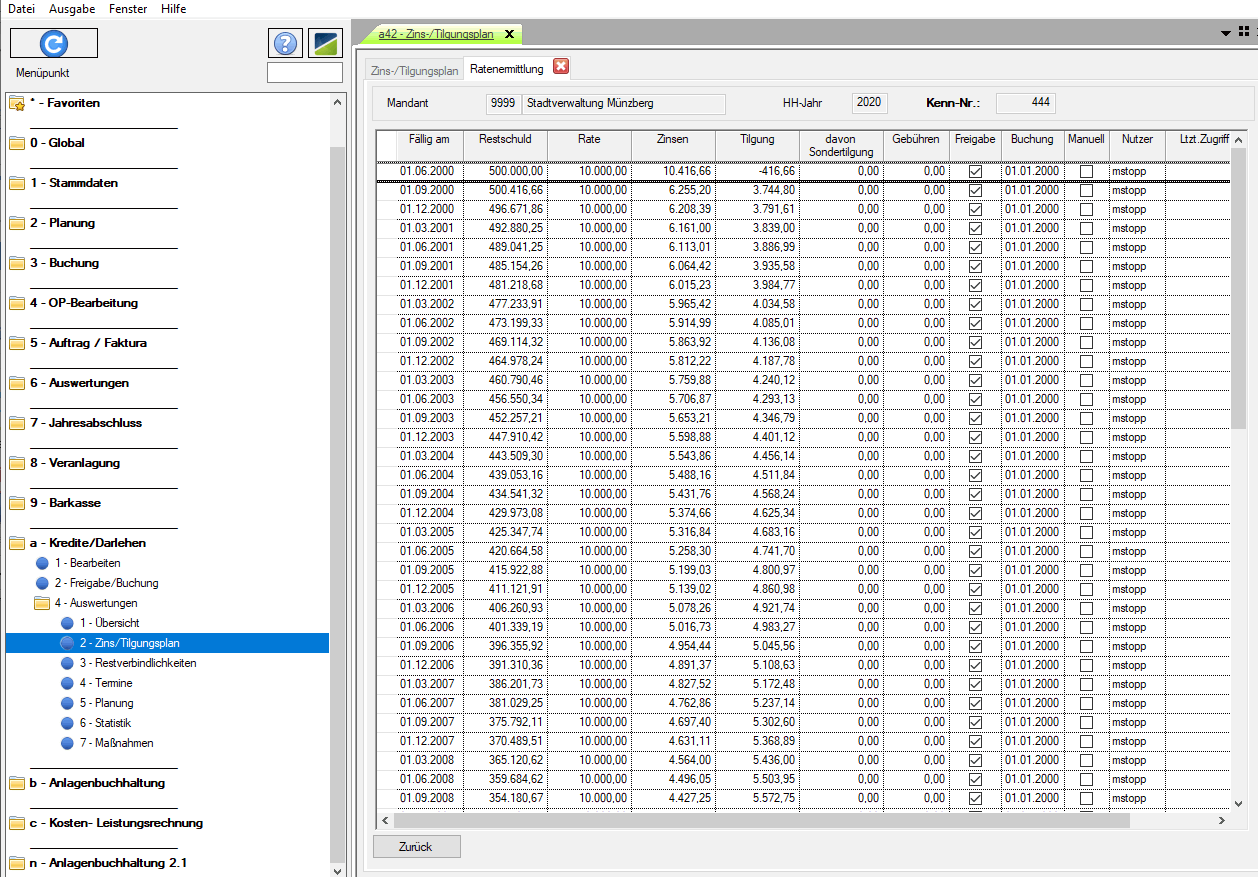
Task: Open the Ausgabe menu
Action: (72, 9)
